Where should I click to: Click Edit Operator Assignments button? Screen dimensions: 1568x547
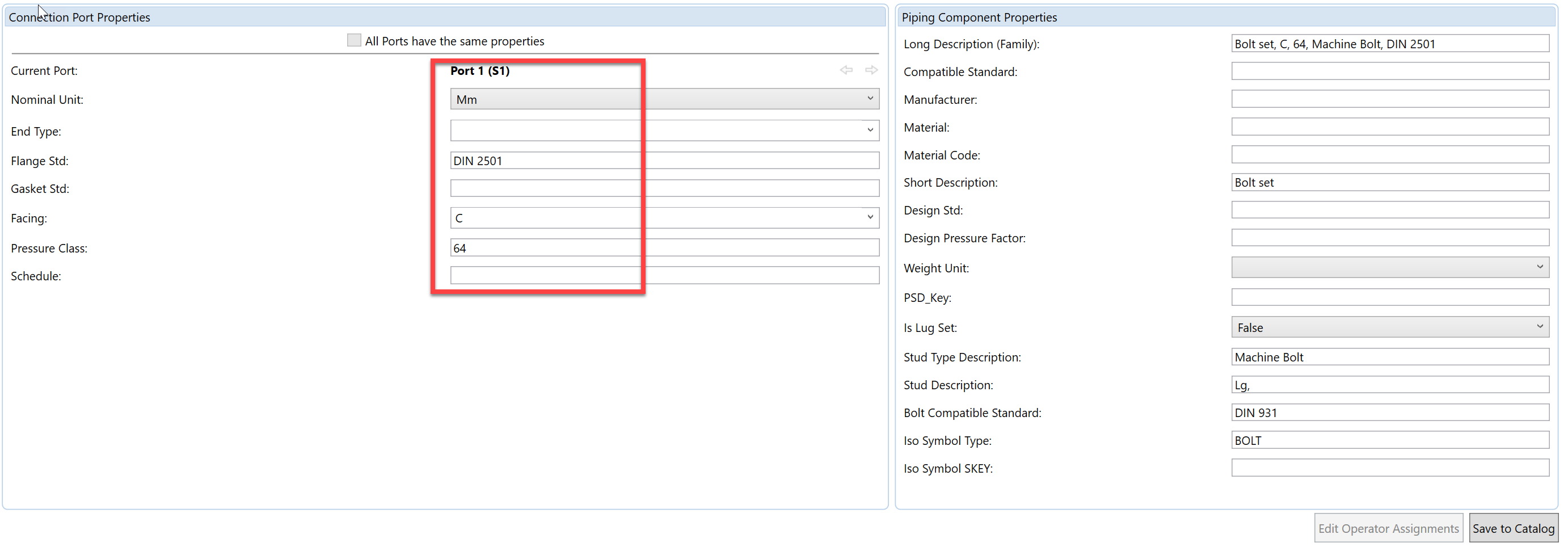1388,528
